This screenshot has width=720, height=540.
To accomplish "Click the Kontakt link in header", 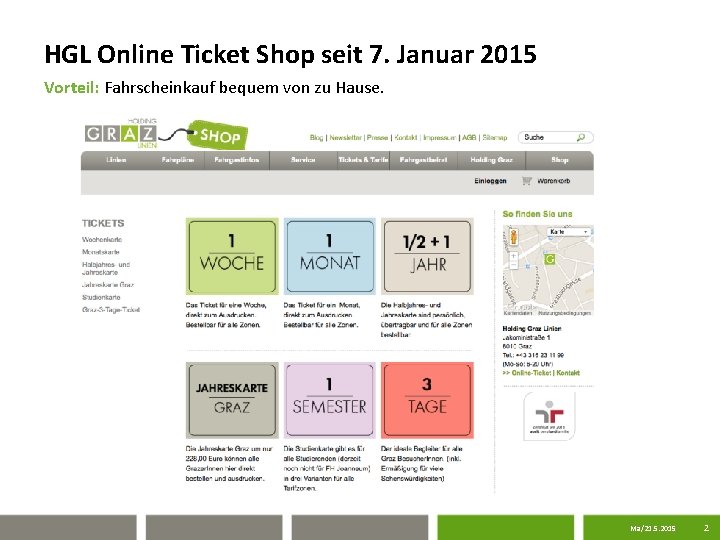I will tap(406, 137).
